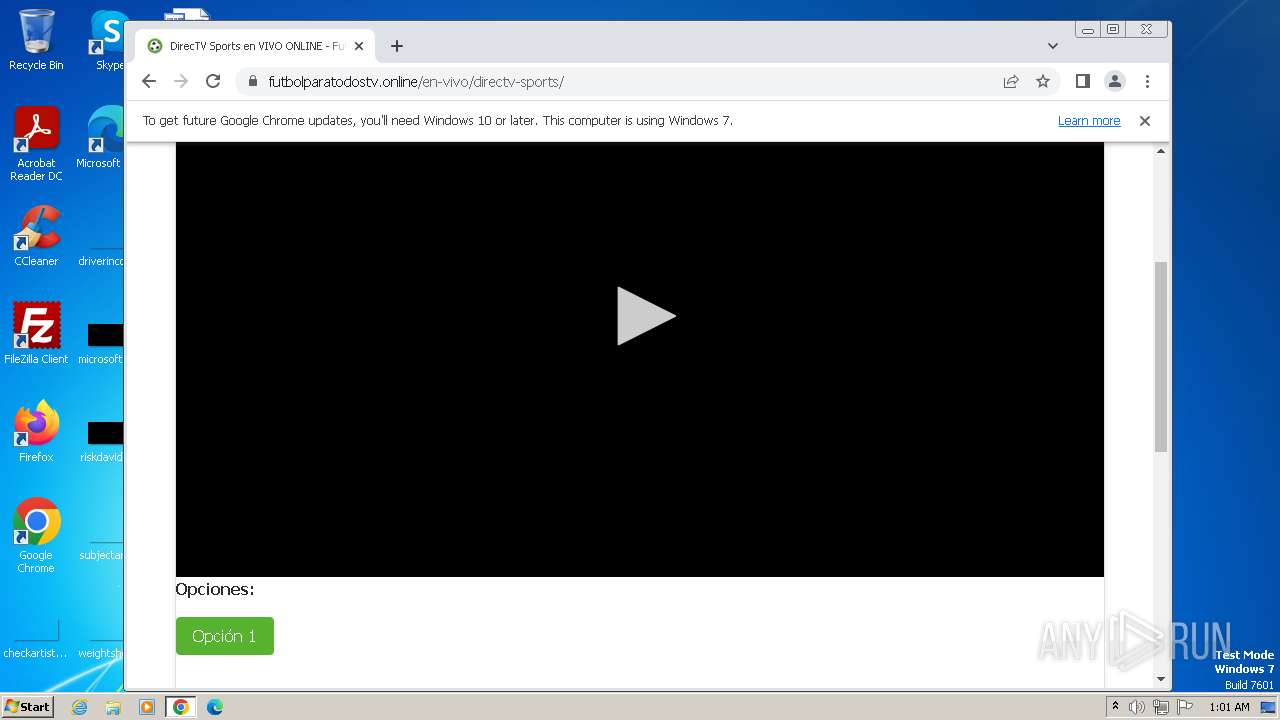Play the video with the center play button

tap(646, 316)
